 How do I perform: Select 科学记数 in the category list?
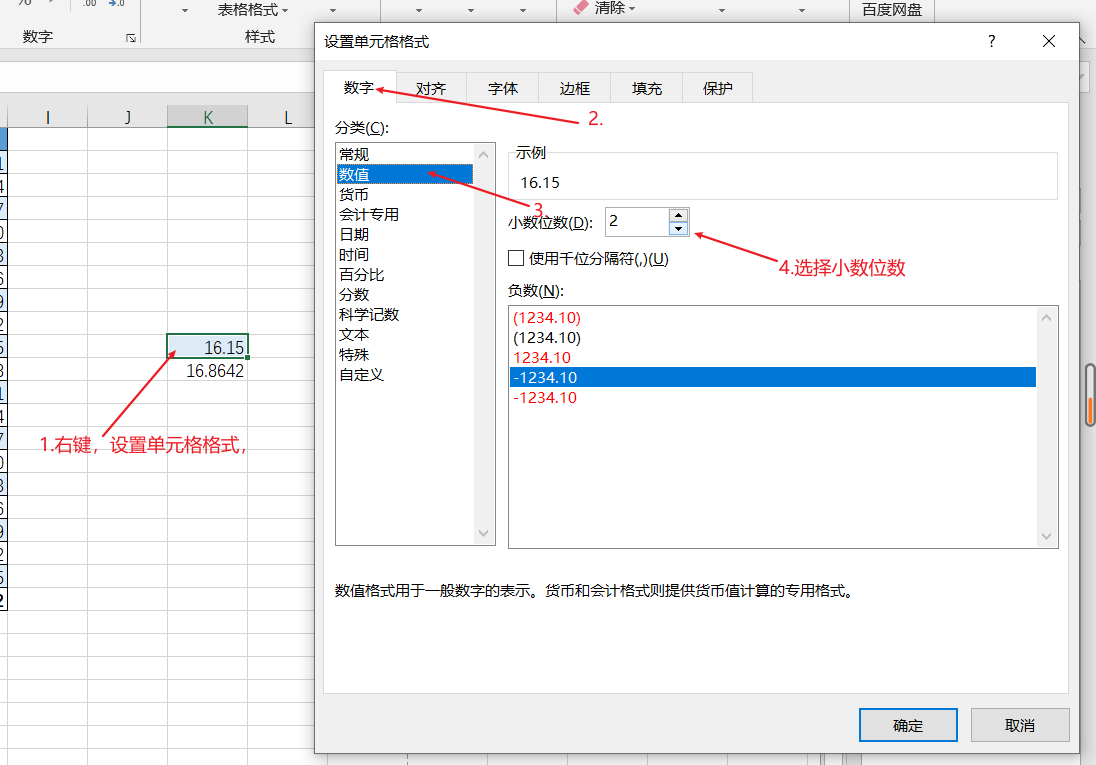(405, 315)
